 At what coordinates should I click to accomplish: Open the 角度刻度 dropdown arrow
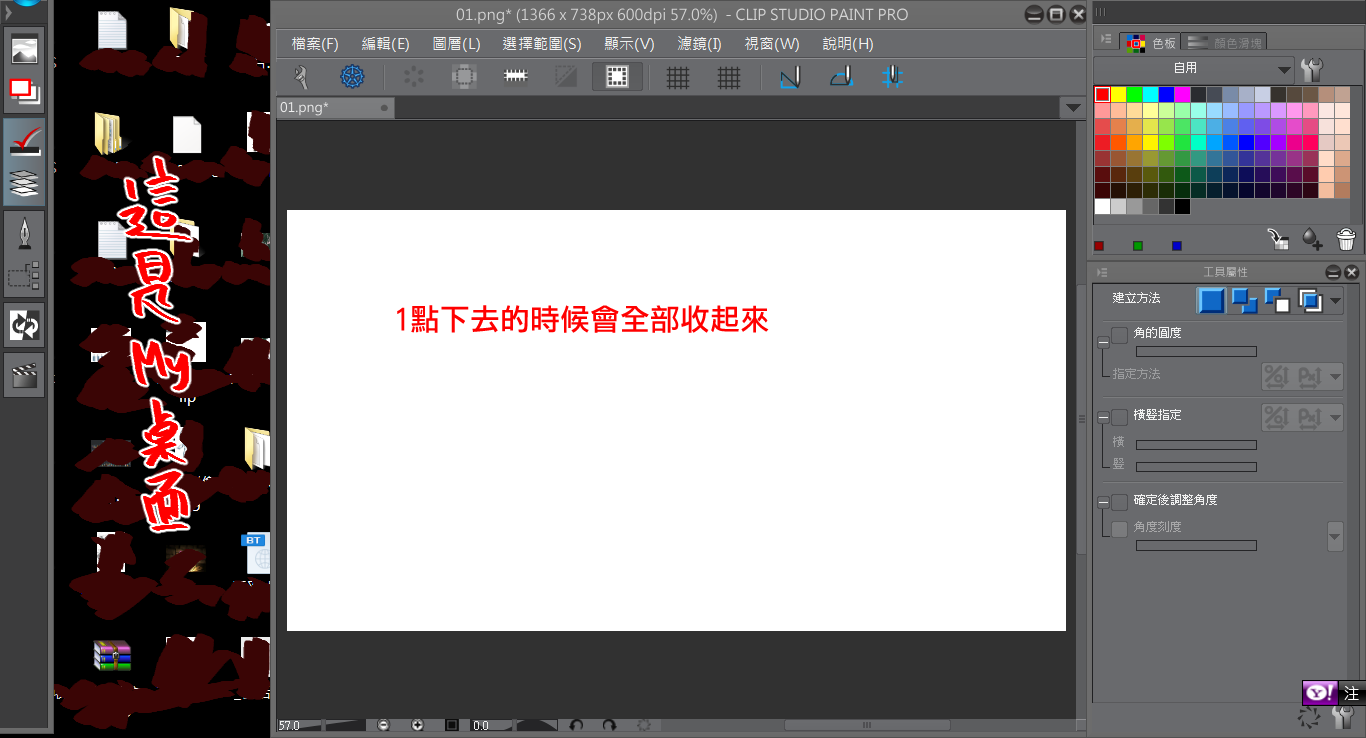click(x=1335, y=536)
